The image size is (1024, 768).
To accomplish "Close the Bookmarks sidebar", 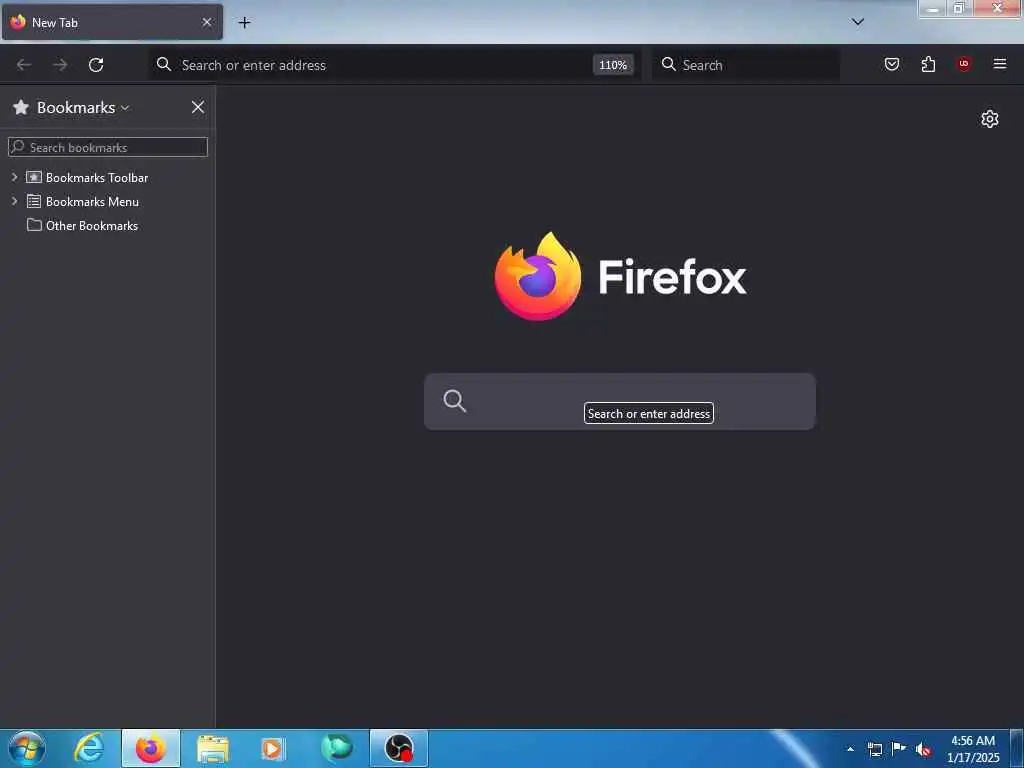I will (x=198, y=107).
